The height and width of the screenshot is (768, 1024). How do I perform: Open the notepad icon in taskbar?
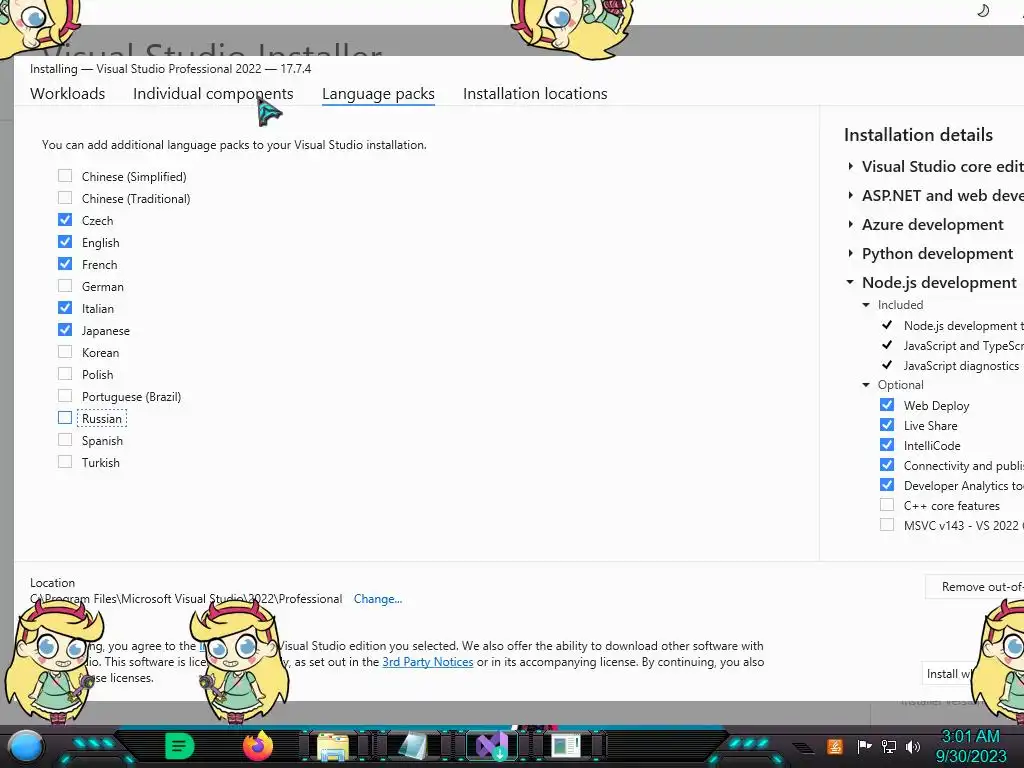click(413, 746)
